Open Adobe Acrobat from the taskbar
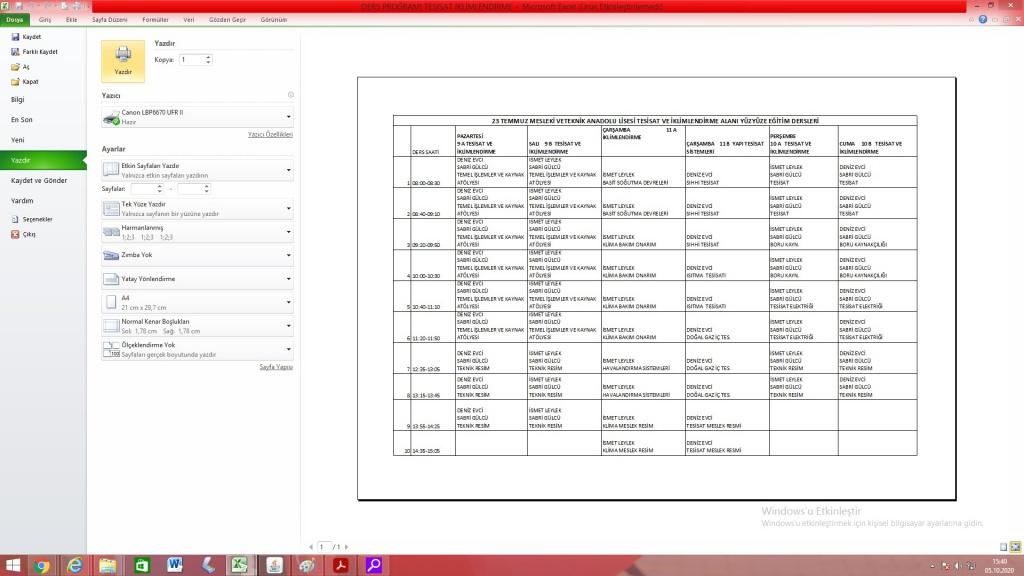Image resolution: width=1024 pixels, height=576 pixels. [x=340, y=565]
